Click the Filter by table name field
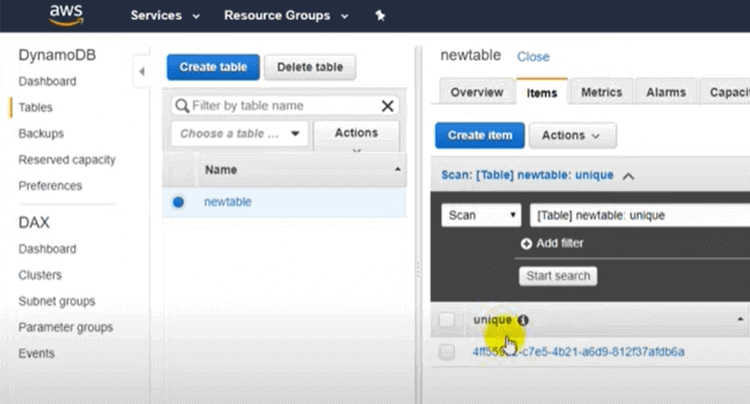Image resolution: width=750 pixels, height=404 pixels. [x=285, y=106]
